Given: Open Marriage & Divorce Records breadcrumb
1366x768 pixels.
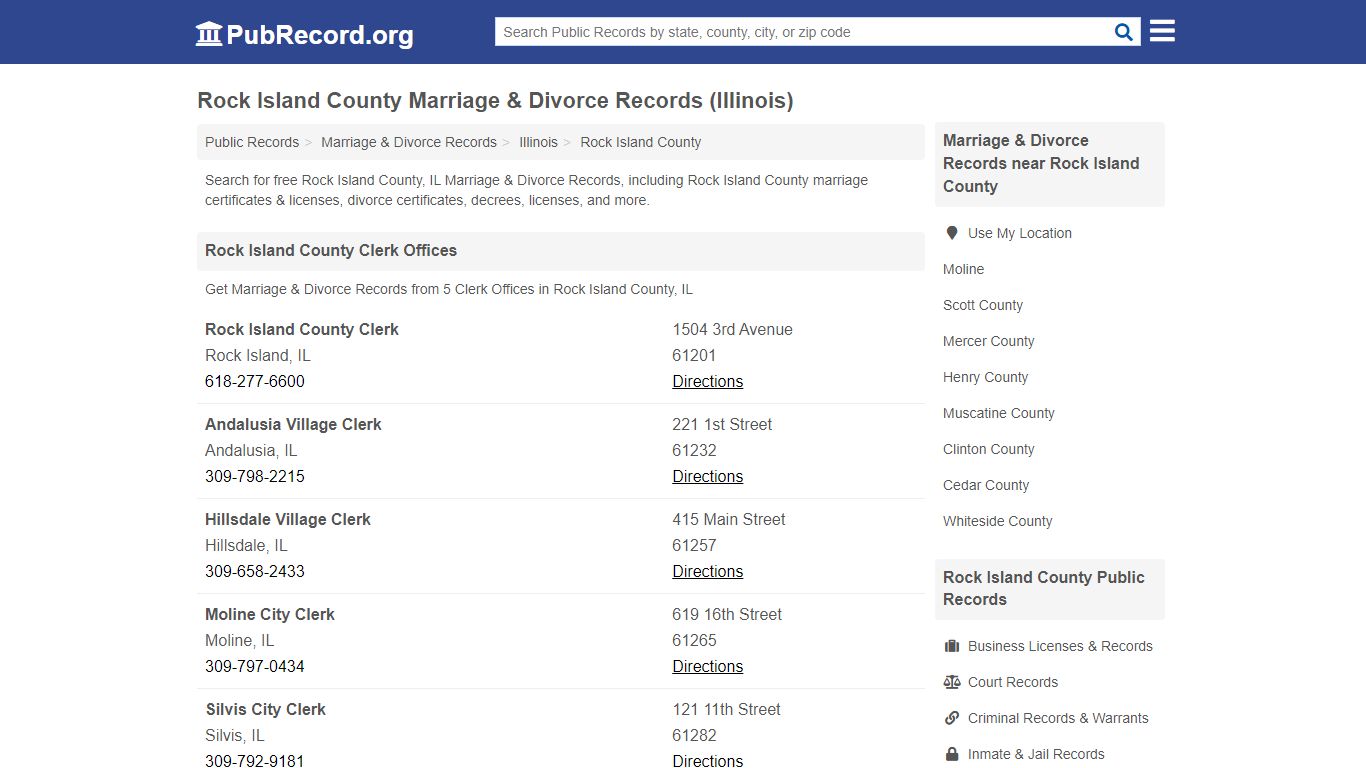Looking at the screenshot, I should (409, 142).
